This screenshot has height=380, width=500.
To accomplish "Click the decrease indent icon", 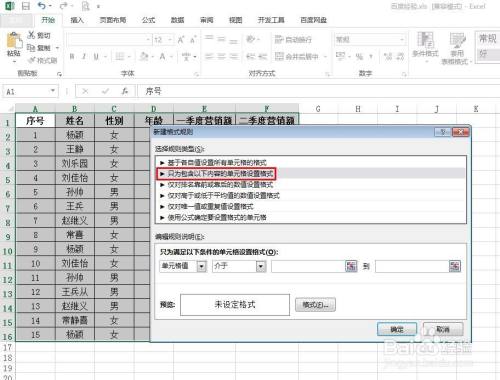I will 251,56.
